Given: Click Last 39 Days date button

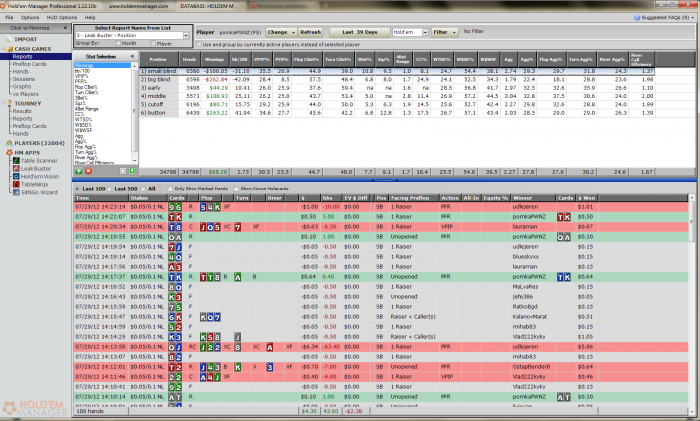Looking at the screenshot, I should tap(359, 32).
